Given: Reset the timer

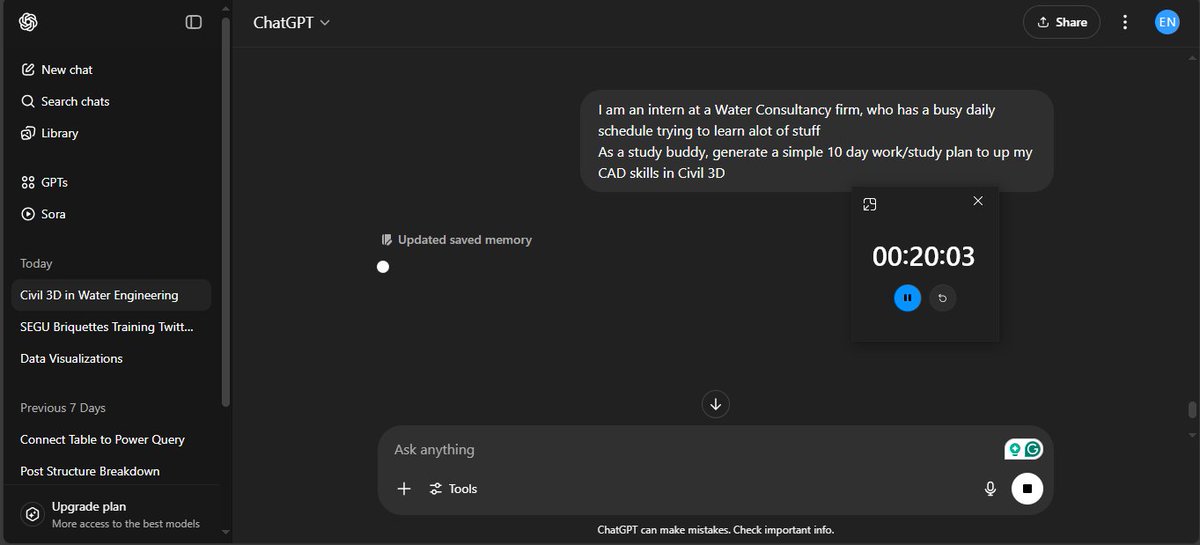Looking at the screenshot, I should point(942,298).
